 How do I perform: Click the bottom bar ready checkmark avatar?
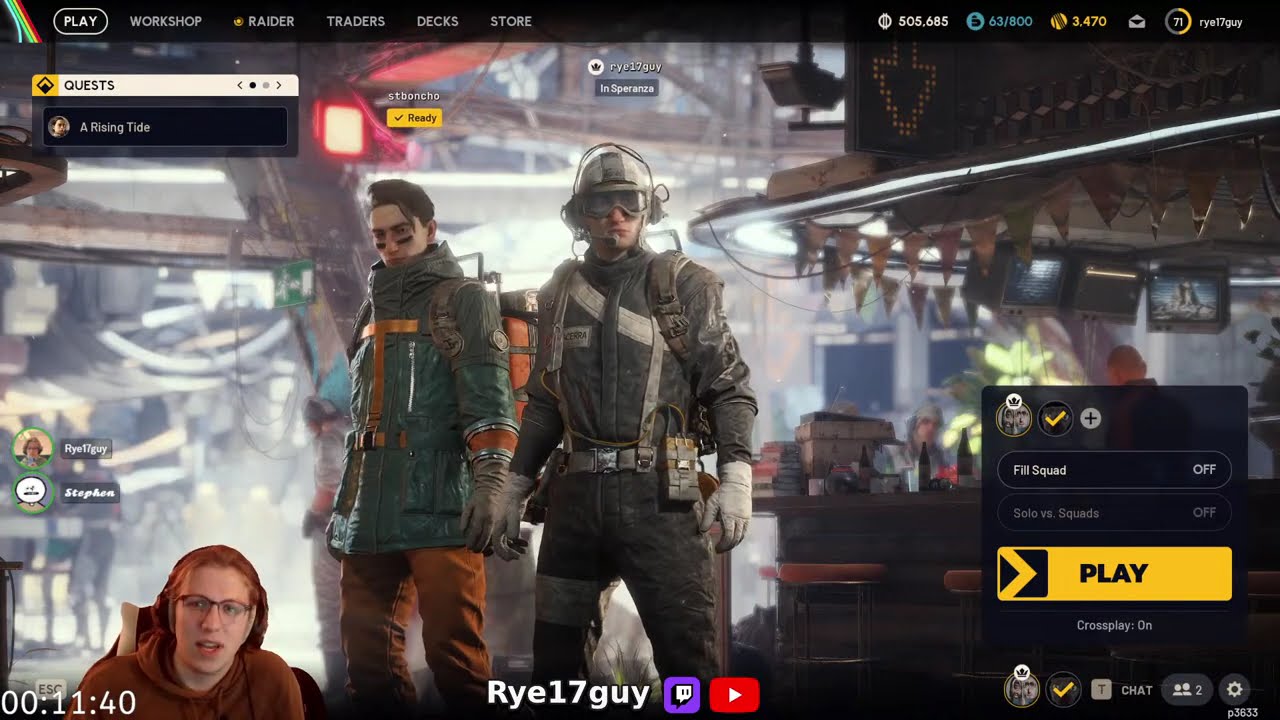pos(1062,689)
